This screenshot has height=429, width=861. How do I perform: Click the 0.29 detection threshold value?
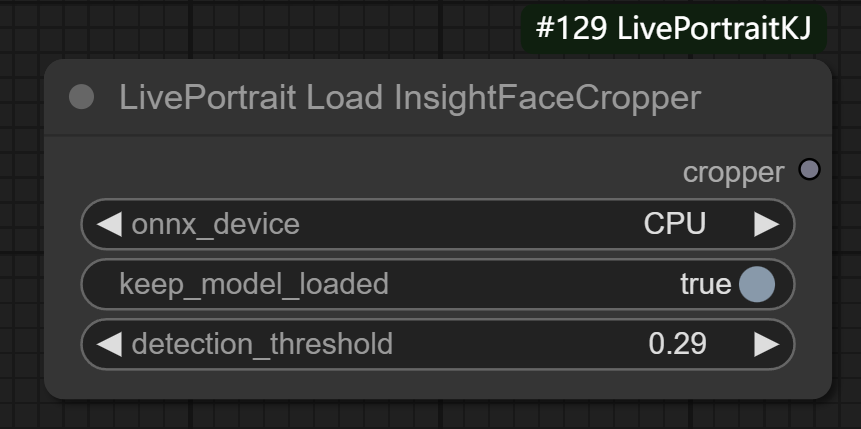click(677, 344)
